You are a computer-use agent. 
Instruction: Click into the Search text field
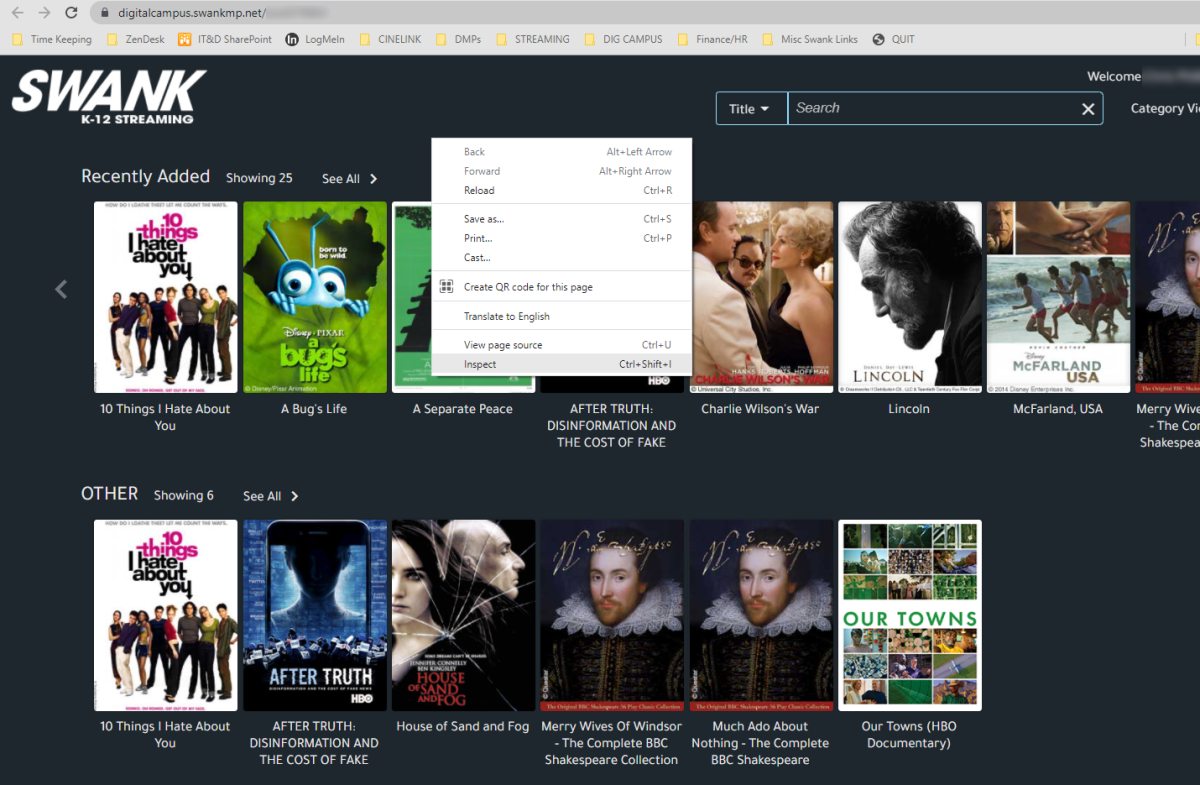930,109
